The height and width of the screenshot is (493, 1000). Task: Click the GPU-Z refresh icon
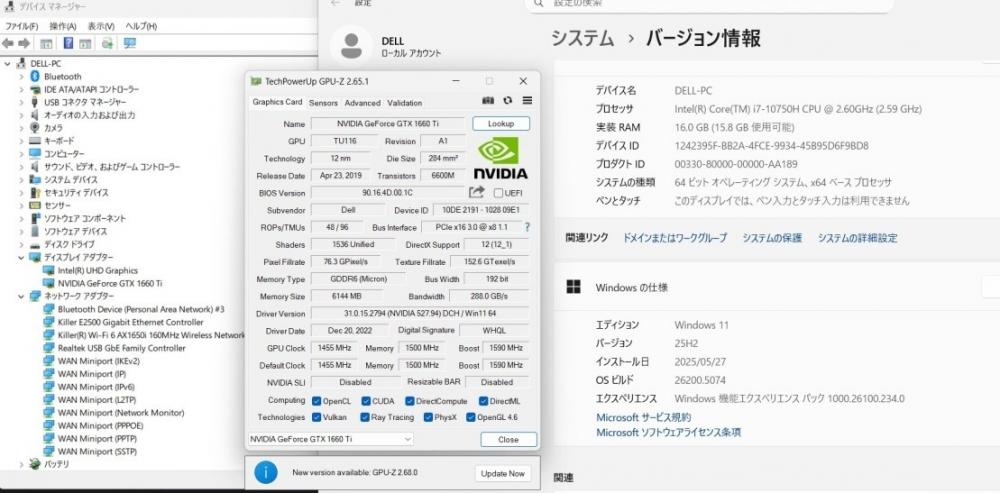(x=508, y=101)
